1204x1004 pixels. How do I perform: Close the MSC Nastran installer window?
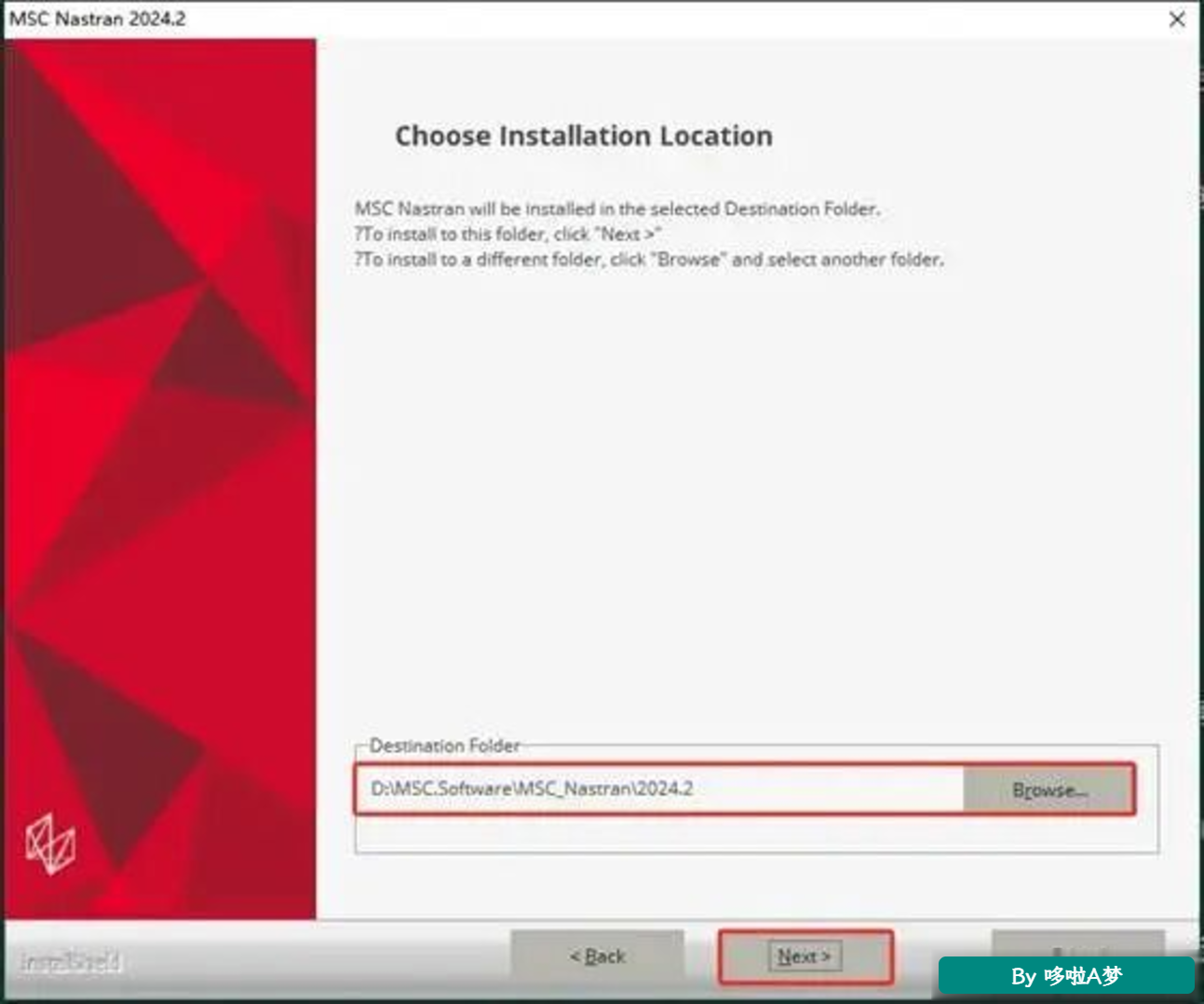point(1177,19)
